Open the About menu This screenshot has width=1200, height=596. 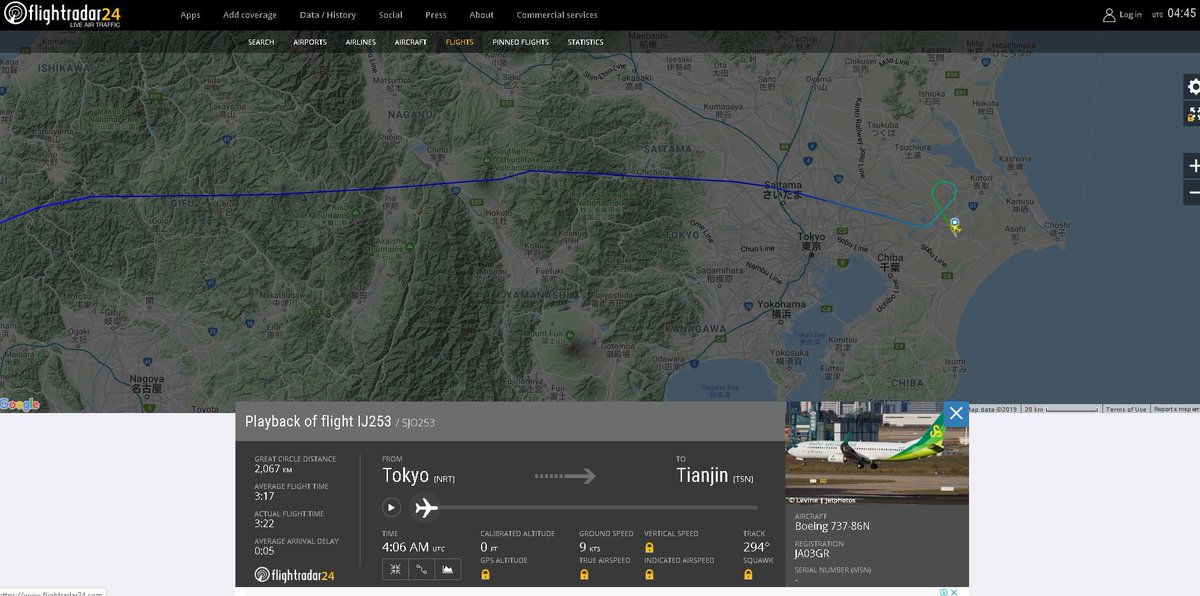(x=482, y=15)
